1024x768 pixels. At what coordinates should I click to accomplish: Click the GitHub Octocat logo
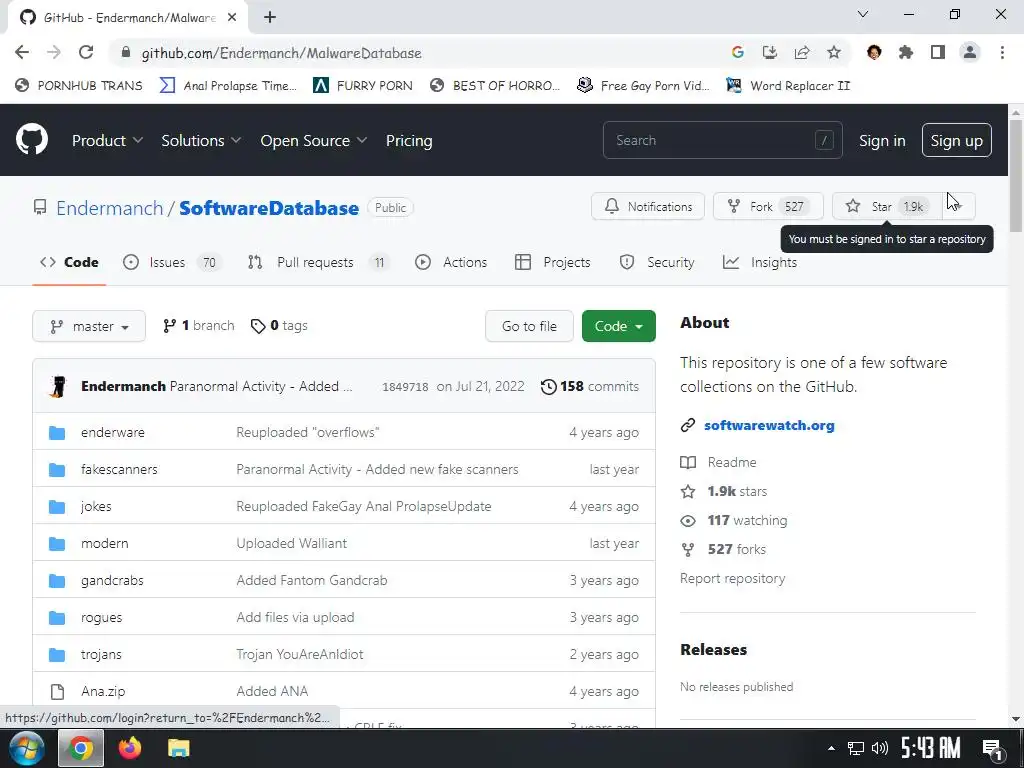32,140
